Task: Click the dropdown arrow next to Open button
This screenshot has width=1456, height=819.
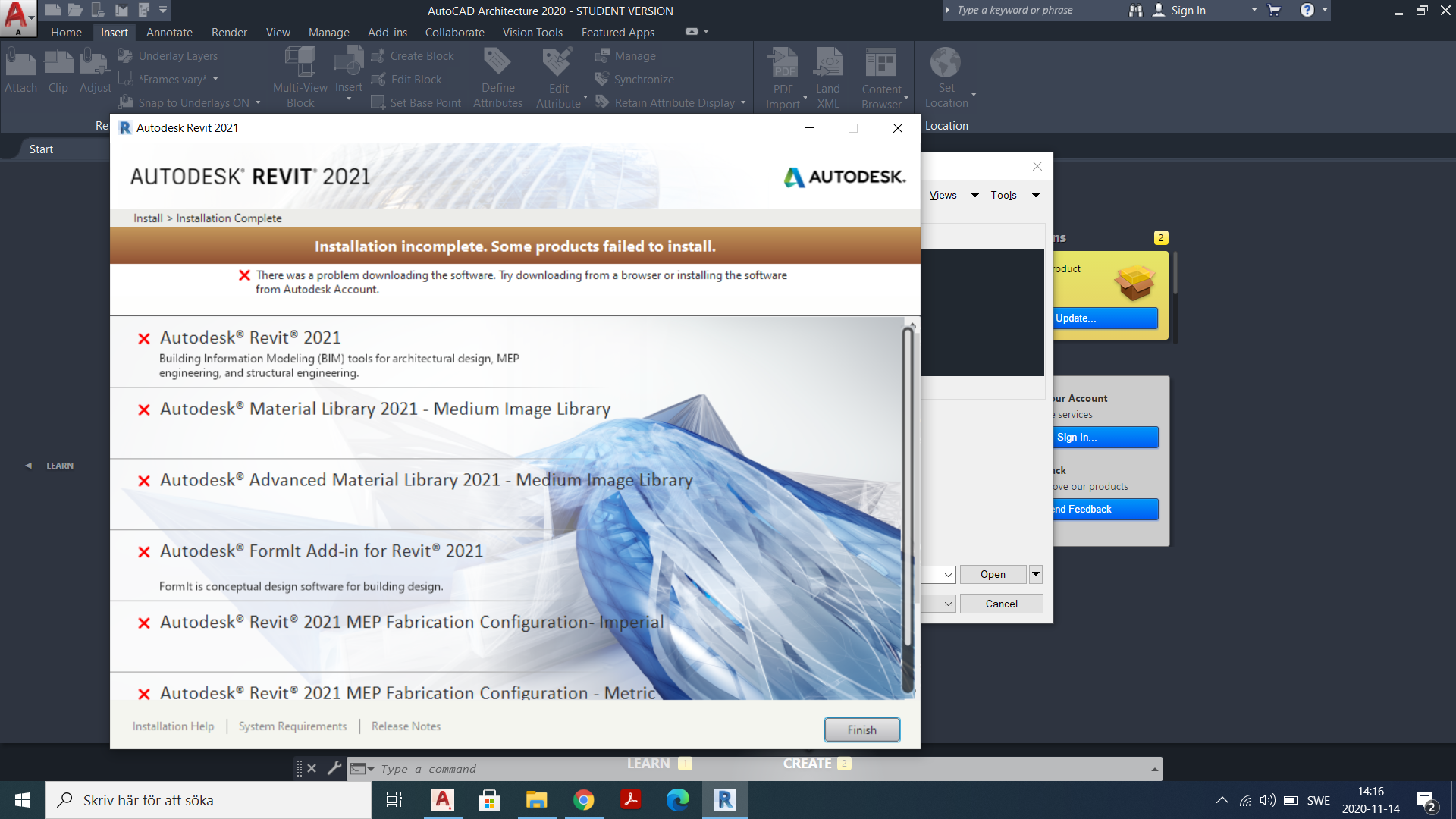Action: pyautogui.click(x=1036, y=574)
